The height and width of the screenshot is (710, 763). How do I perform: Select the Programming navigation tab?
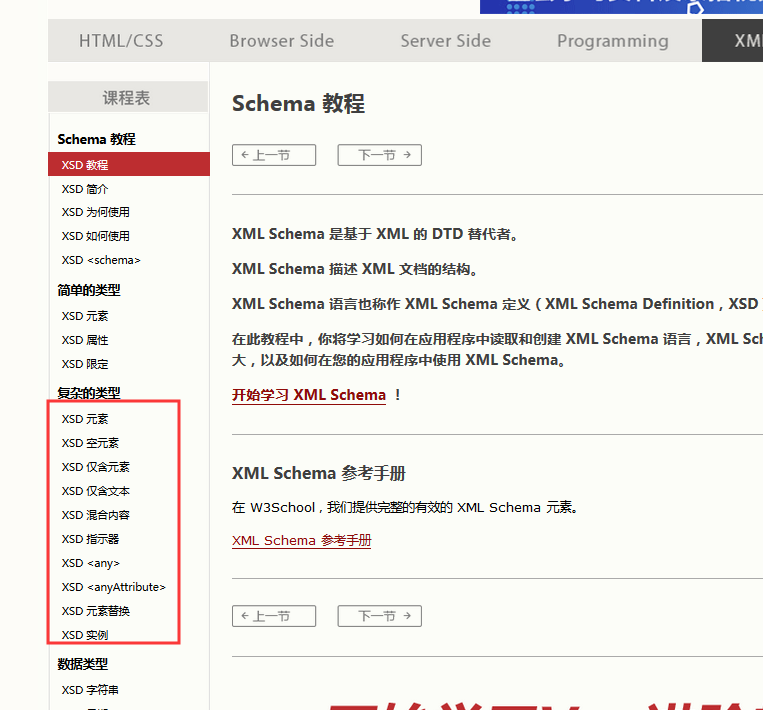(x=613, y=41)
